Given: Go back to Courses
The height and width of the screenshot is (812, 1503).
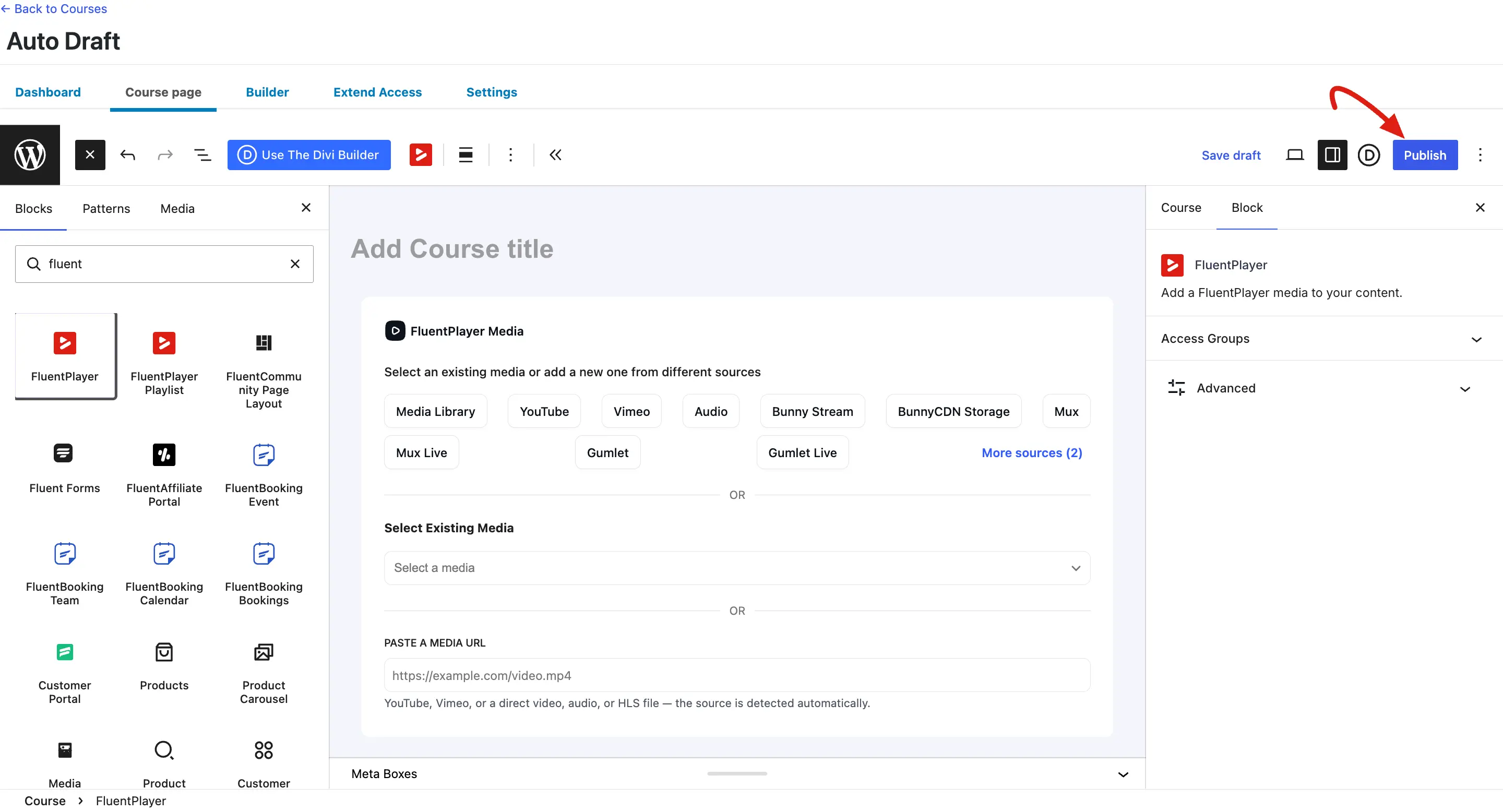Looking at the screenshot, I should [54, 9].
